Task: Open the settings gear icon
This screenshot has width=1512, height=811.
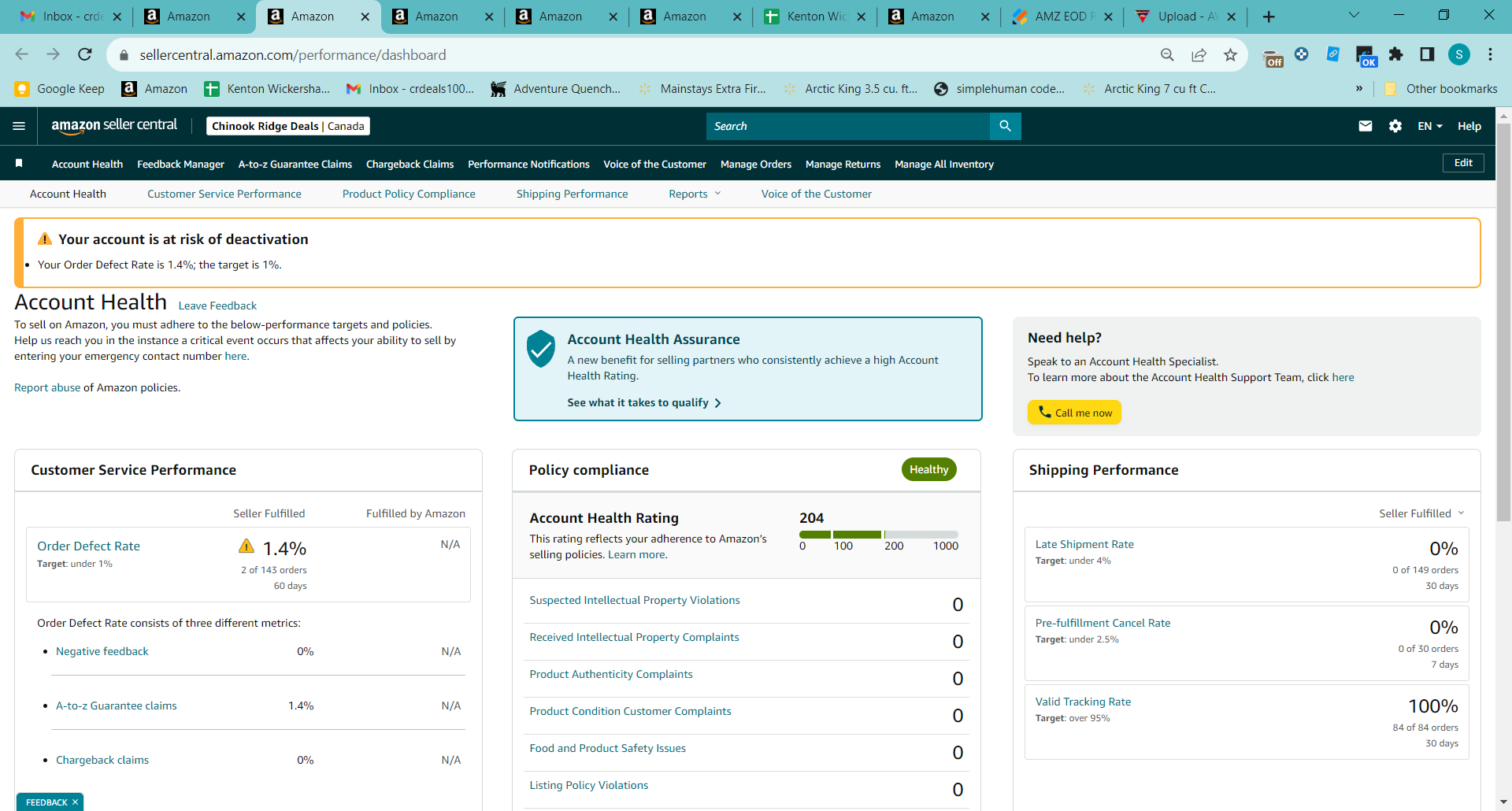Action: pos(1395,126)
